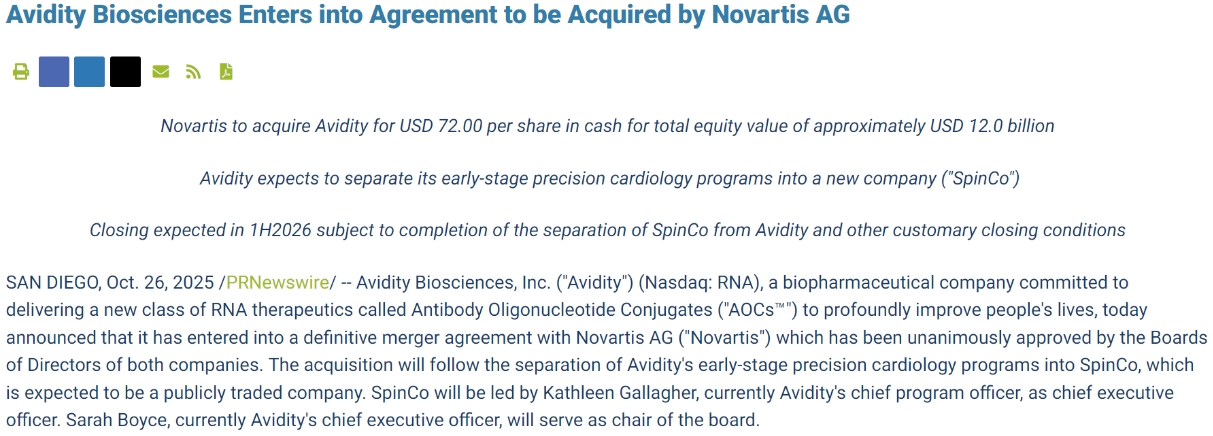1213x436 pixels.
Task: Click the green printer icon
Action: pos(20,72)
